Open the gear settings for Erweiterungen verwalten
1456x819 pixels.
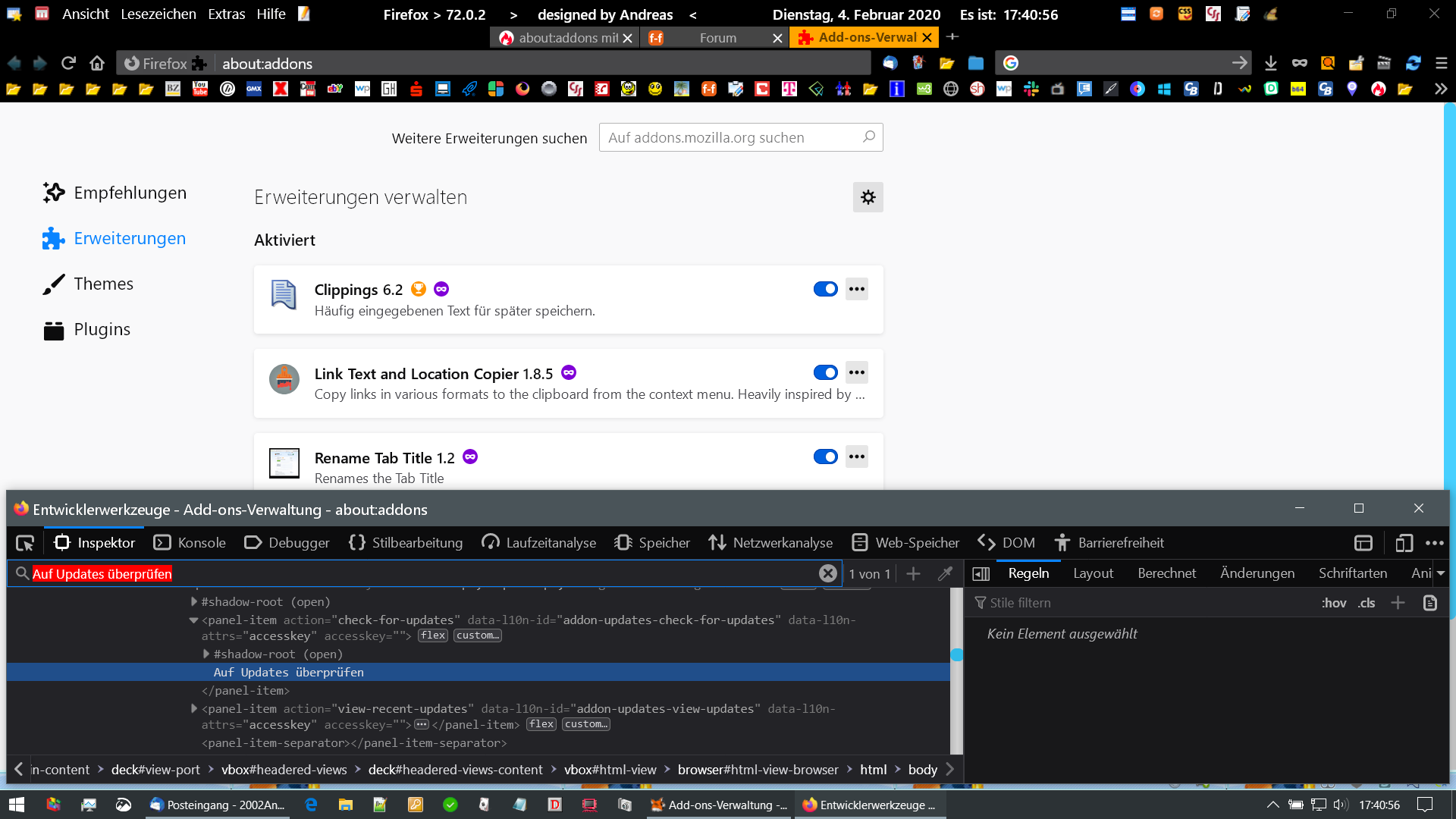coord(868,197)
